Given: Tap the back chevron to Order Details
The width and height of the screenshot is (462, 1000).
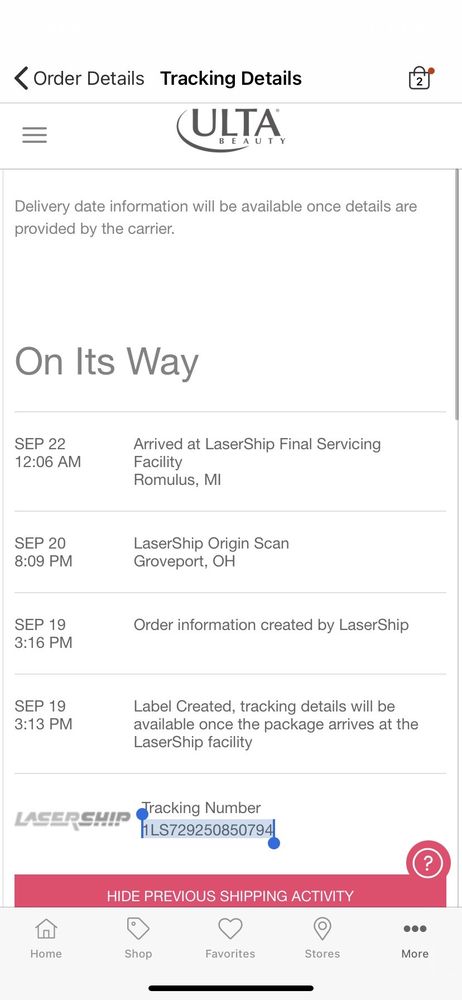Looking at the screenshot, I should pos(21,78).
